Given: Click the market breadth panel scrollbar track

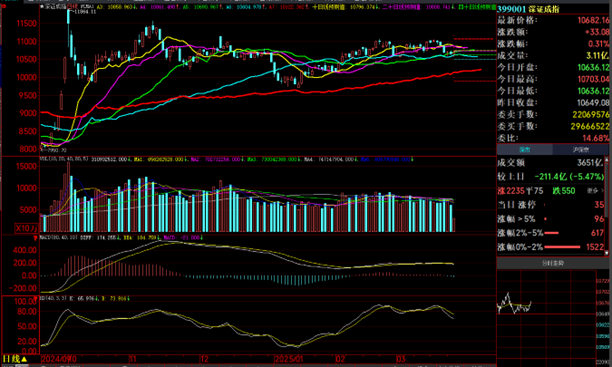Looking at the screenshot, I should click(x=607, y=206).
